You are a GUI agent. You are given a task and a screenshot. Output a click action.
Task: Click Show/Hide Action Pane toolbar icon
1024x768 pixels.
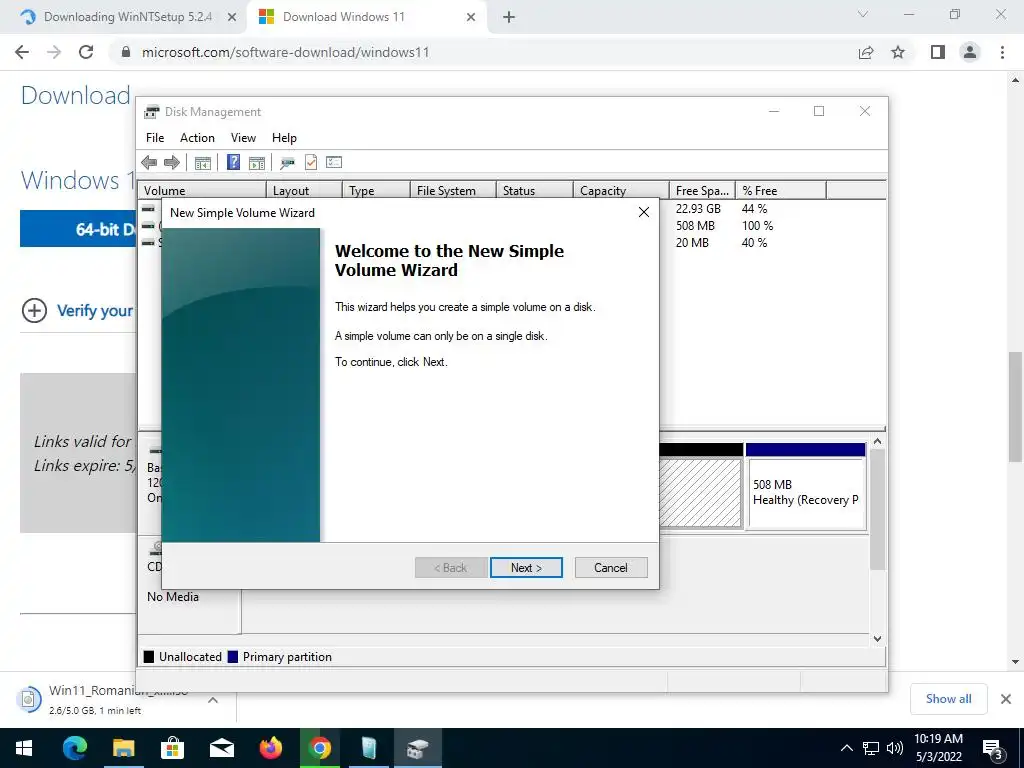pyautogui.click(x=257, y=163)
